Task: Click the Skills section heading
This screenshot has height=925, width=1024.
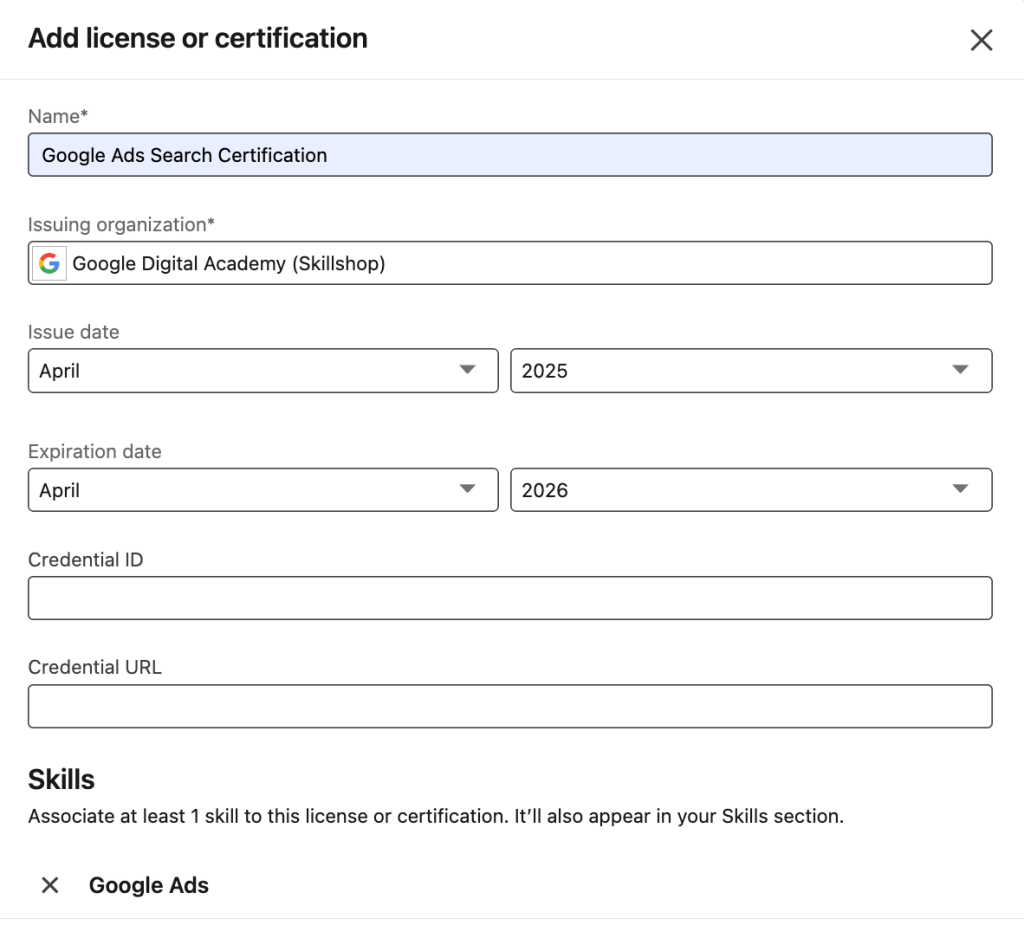Action: 61,779
